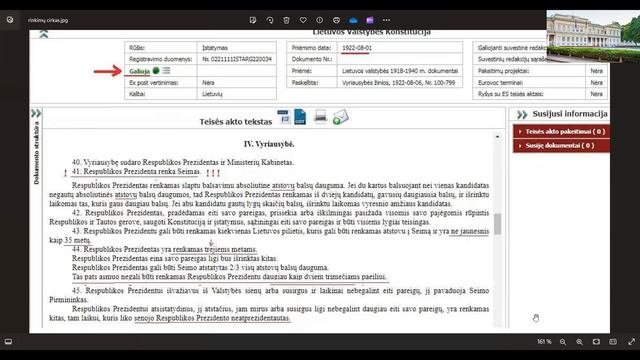Toggle the filmstrip at bottom left

8,342
